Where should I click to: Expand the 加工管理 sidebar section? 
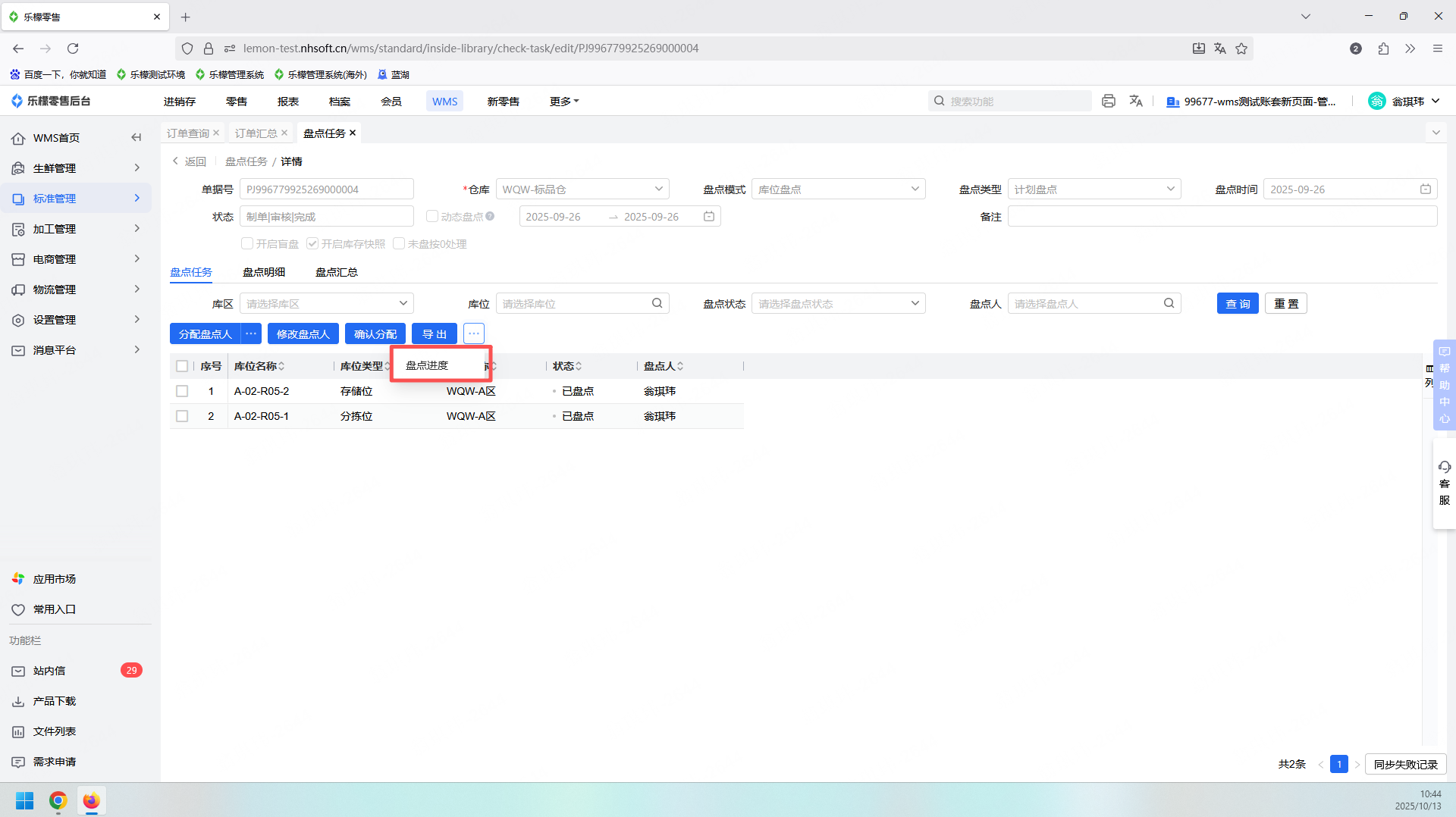pyautogui.click(x=76, y=229)
